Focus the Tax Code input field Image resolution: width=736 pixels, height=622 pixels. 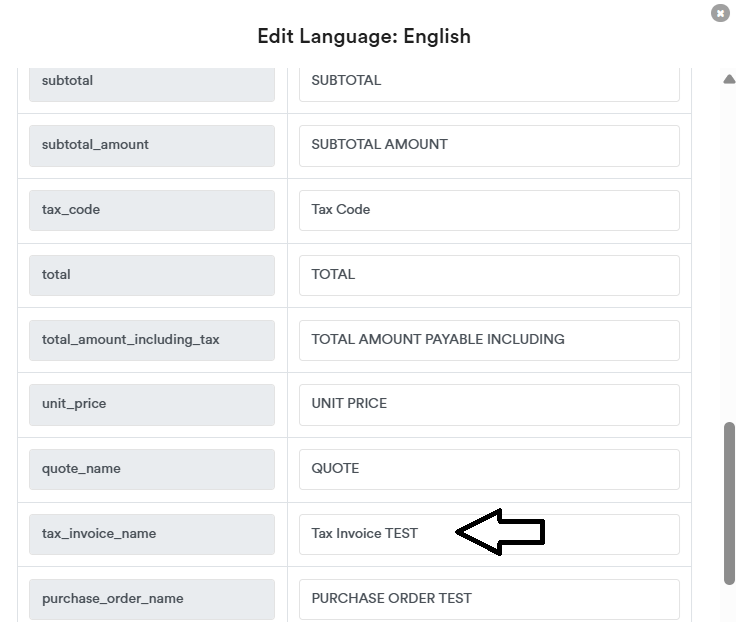tap(488, 210)
